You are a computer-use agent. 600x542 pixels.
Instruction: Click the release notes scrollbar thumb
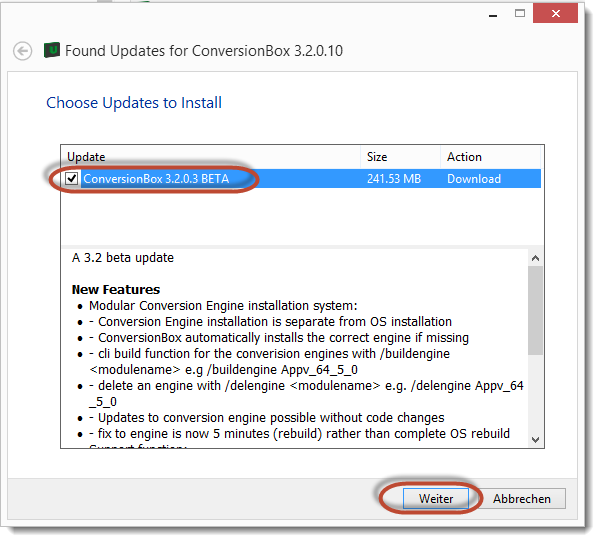[535, 310]
